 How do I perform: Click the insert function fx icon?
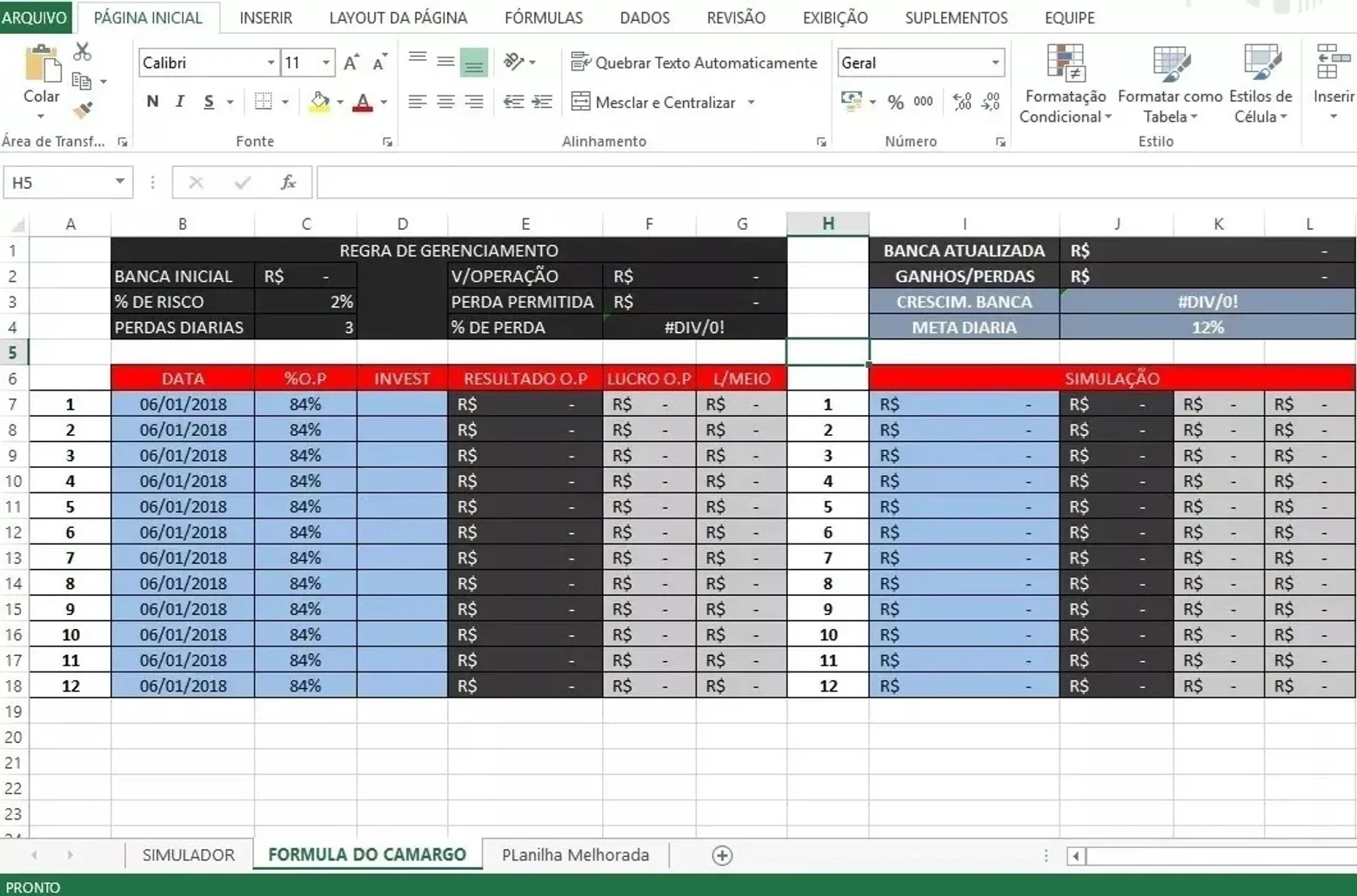[288, 183]
